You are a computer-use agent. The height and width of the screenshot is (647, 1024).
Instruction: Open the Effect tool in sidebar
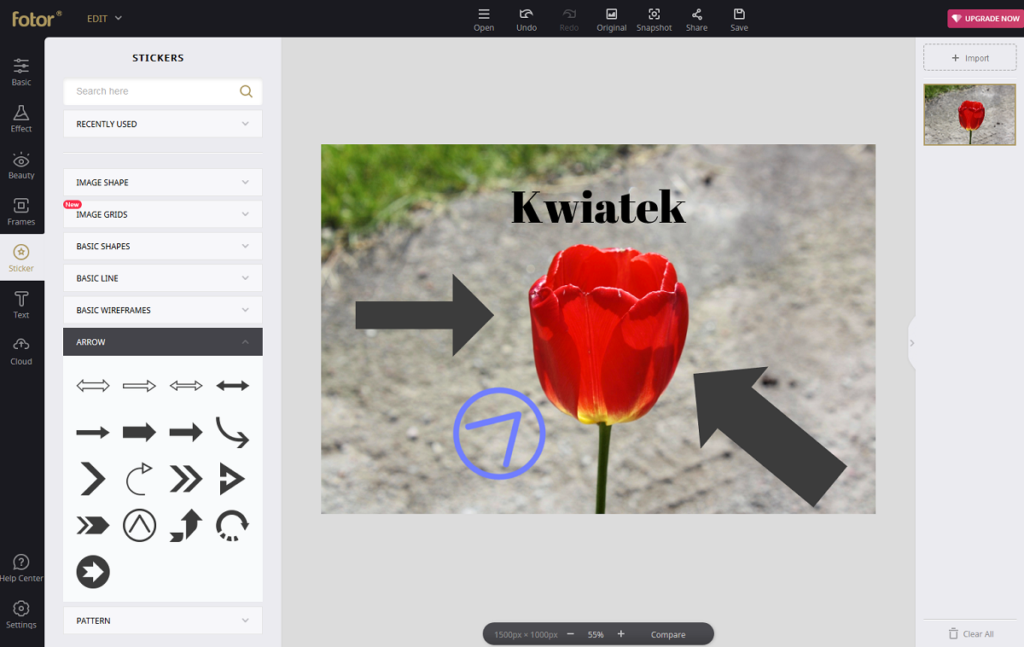(x=21, y=118)
